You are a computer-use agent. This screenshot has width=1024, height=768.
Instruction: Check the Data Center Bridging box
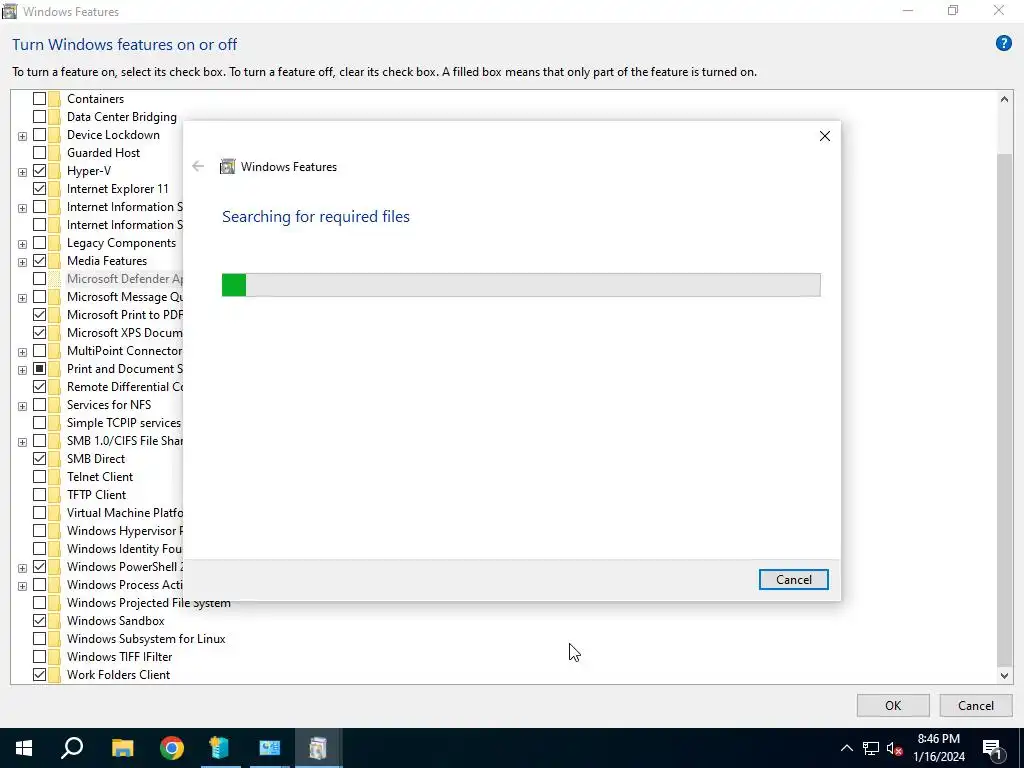(39, 117)
